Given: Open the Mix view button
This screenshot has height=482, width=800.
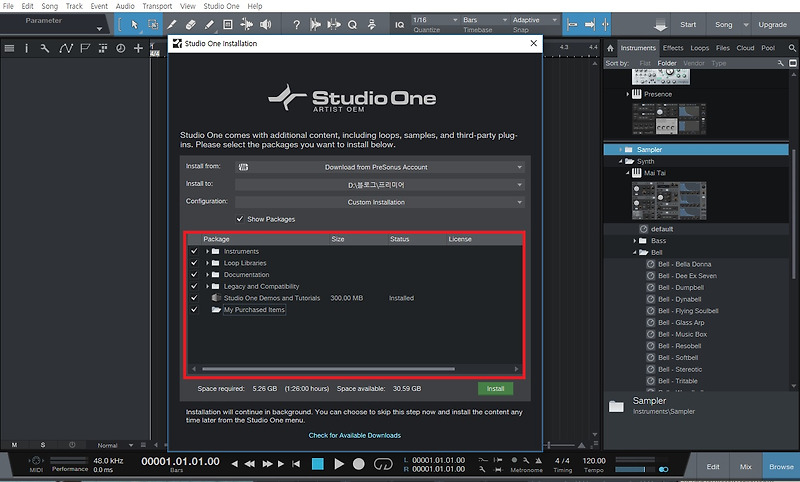Looking at the screenshot, I should tap(745, 467).
